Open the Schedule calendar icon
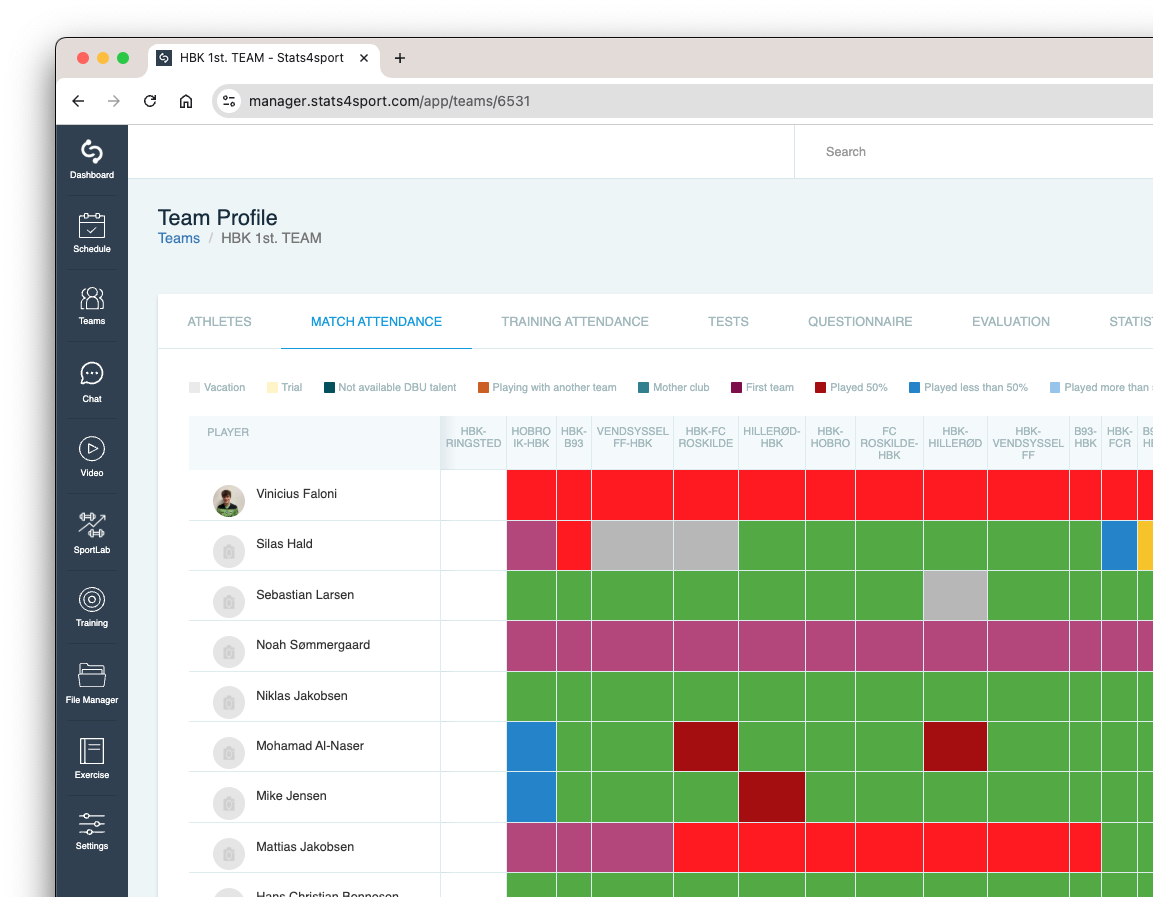The height and width of the screenshot is (897, 1153). [x=92, y=226]
